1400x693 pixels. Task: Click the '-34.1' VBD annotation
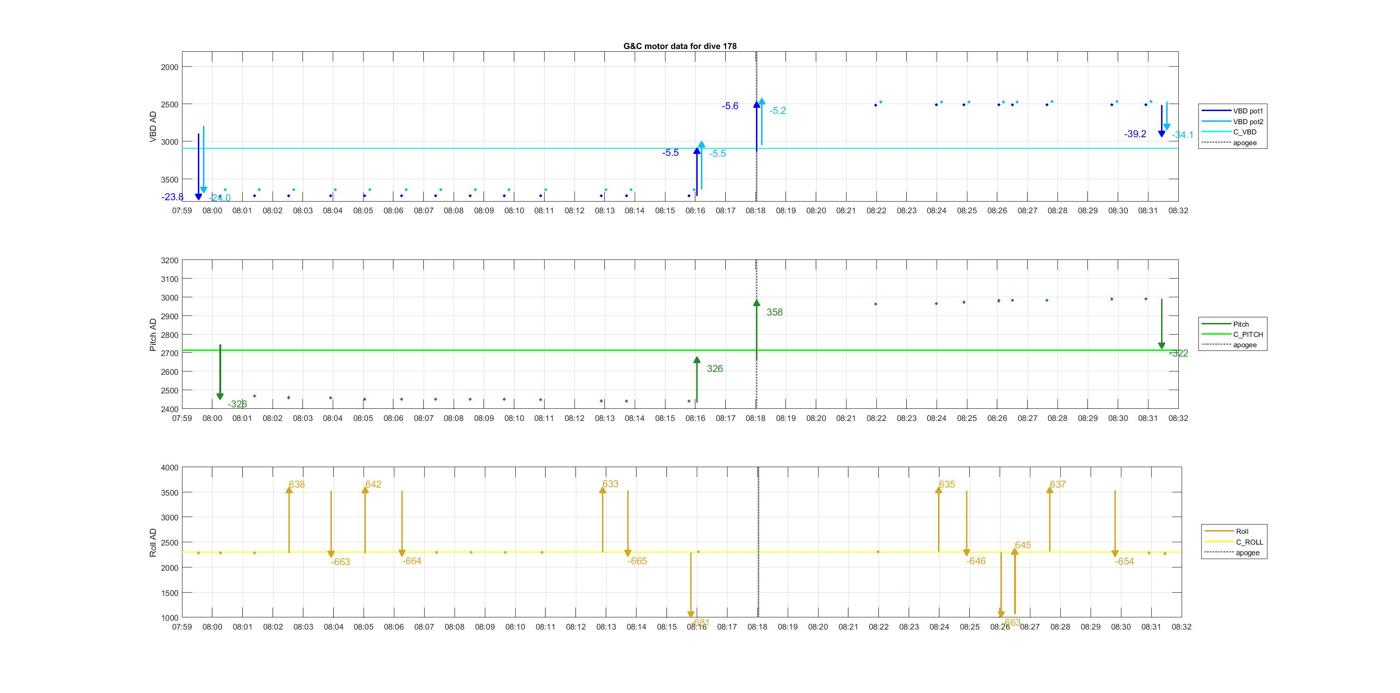coord(1183,135)
